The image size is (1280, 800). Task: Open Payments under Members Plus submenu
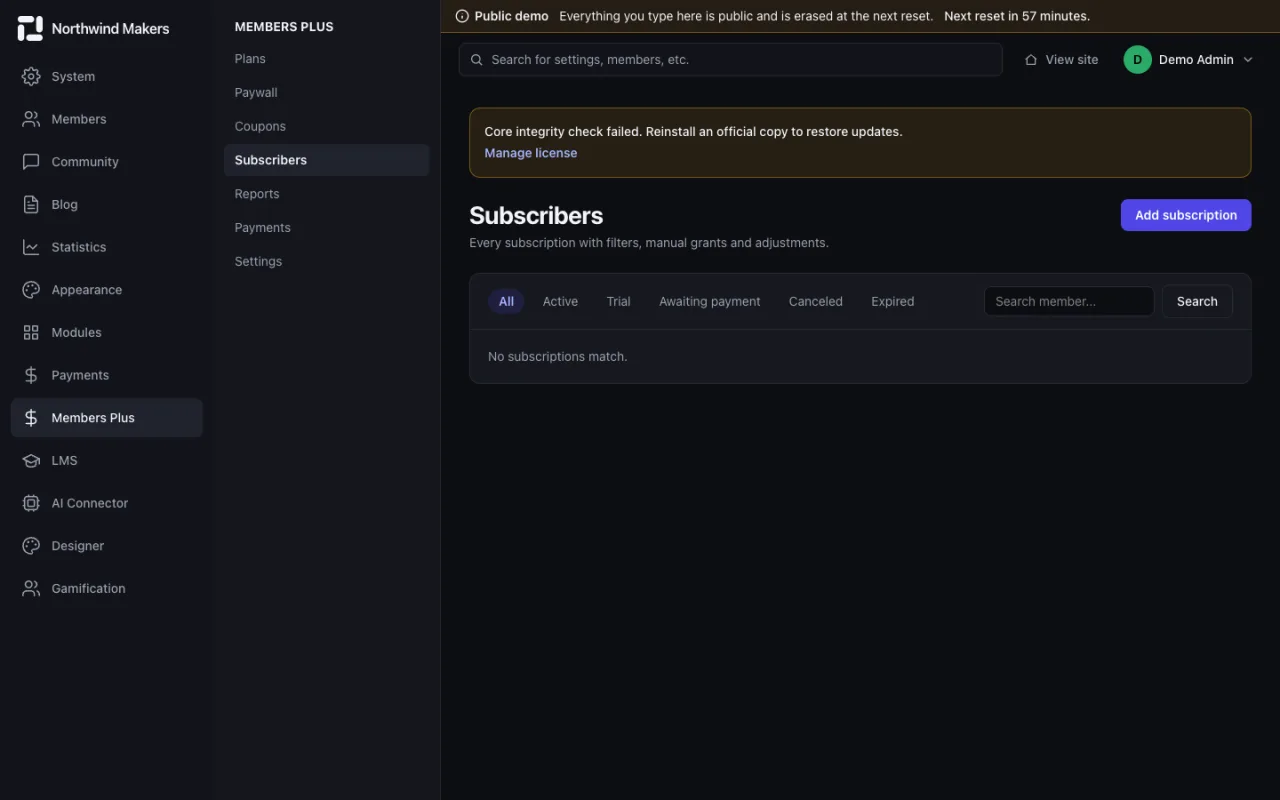pyautogui.click(x=326, y=228)
